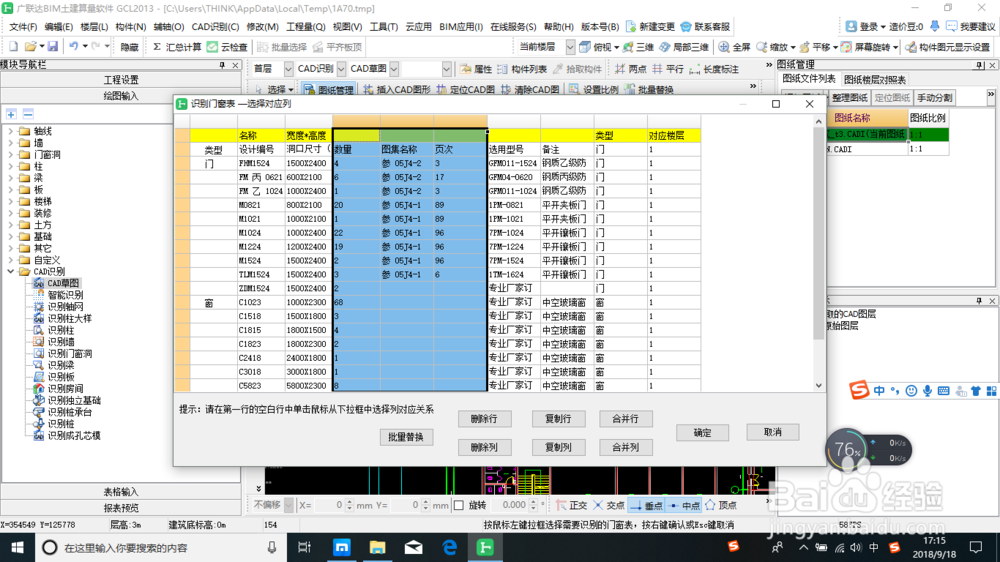Viewport: 1000px width, 562px height.
Task: Click 构件列表 component list icon
Action: point(522,69)
